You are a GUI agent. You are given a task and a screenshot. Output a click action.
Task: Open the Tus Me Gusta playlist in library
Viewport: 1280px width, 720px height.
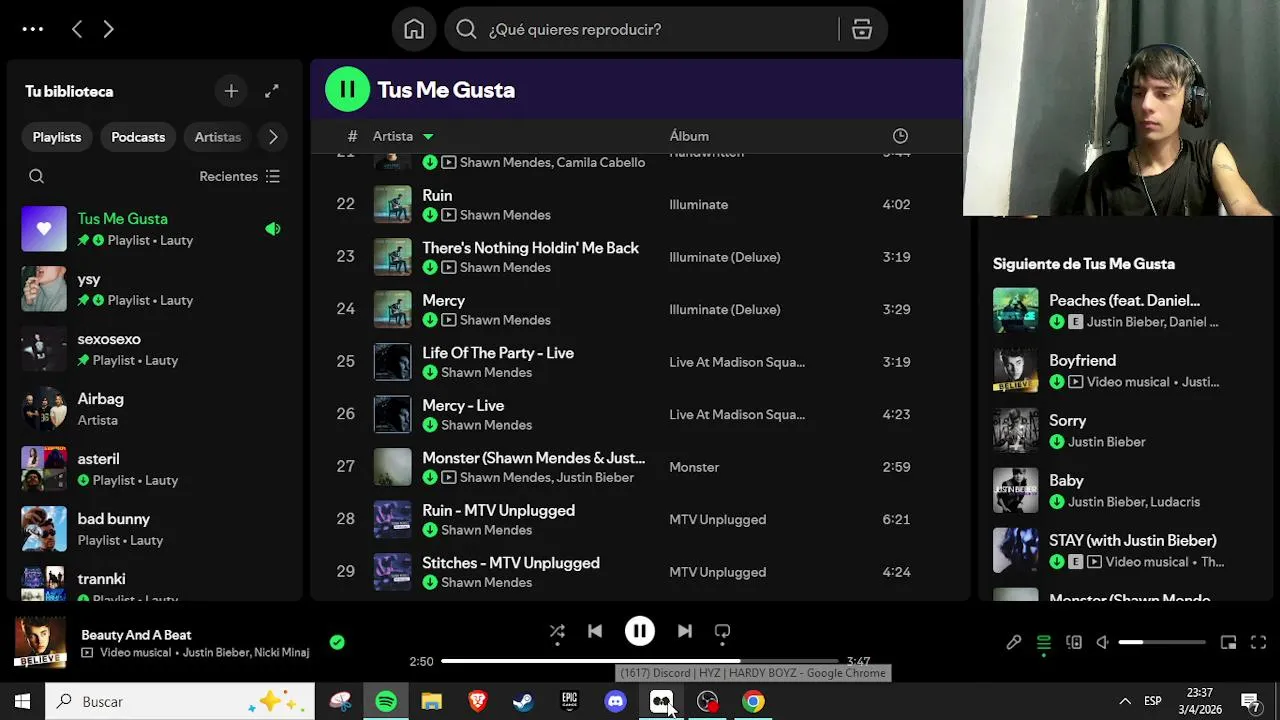click(154, 229)
